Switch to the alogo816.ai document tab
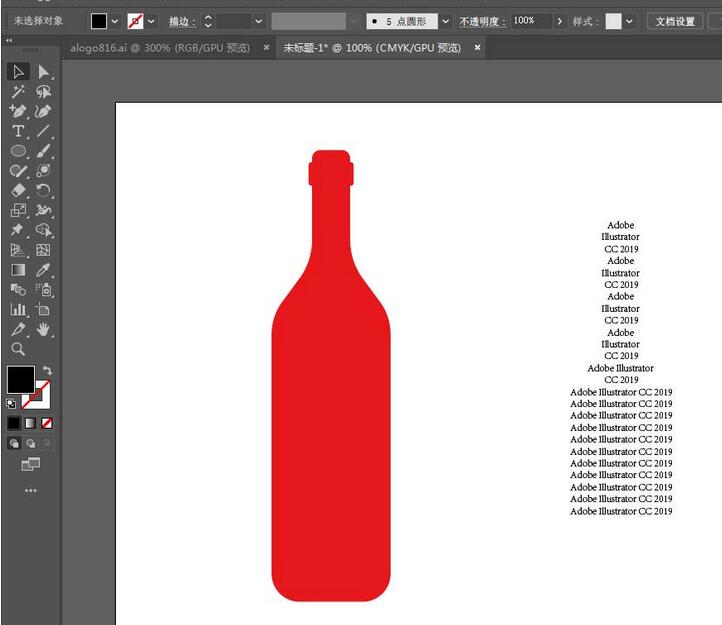 click(160, 47)
